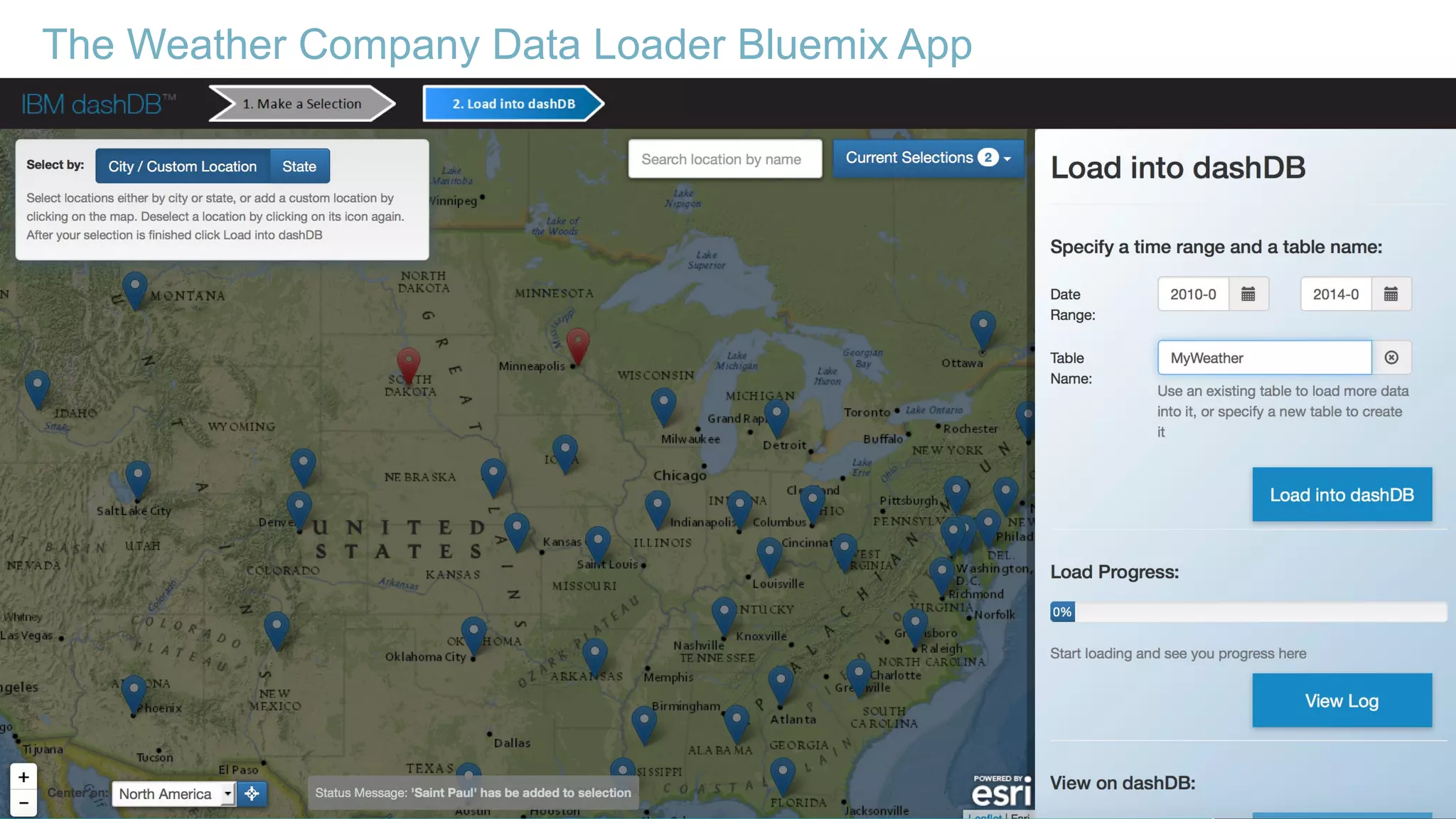Switch selection mode to State
The image size is (1456, 819).
pos(299,166)
